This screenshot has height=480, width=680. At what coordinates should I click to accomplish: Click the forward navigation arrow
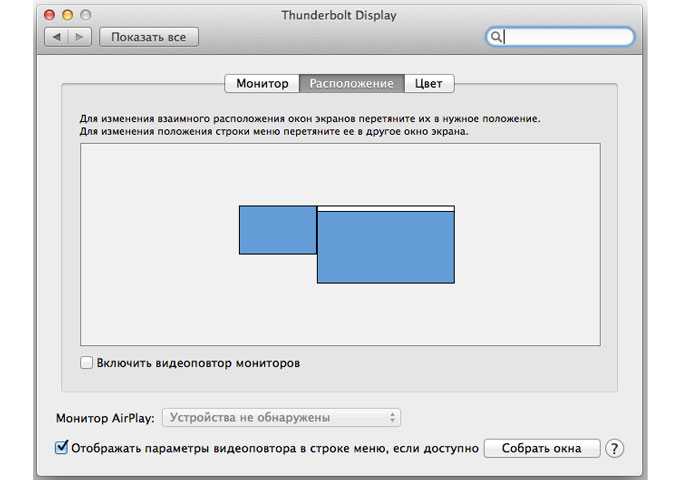[80, 37]
